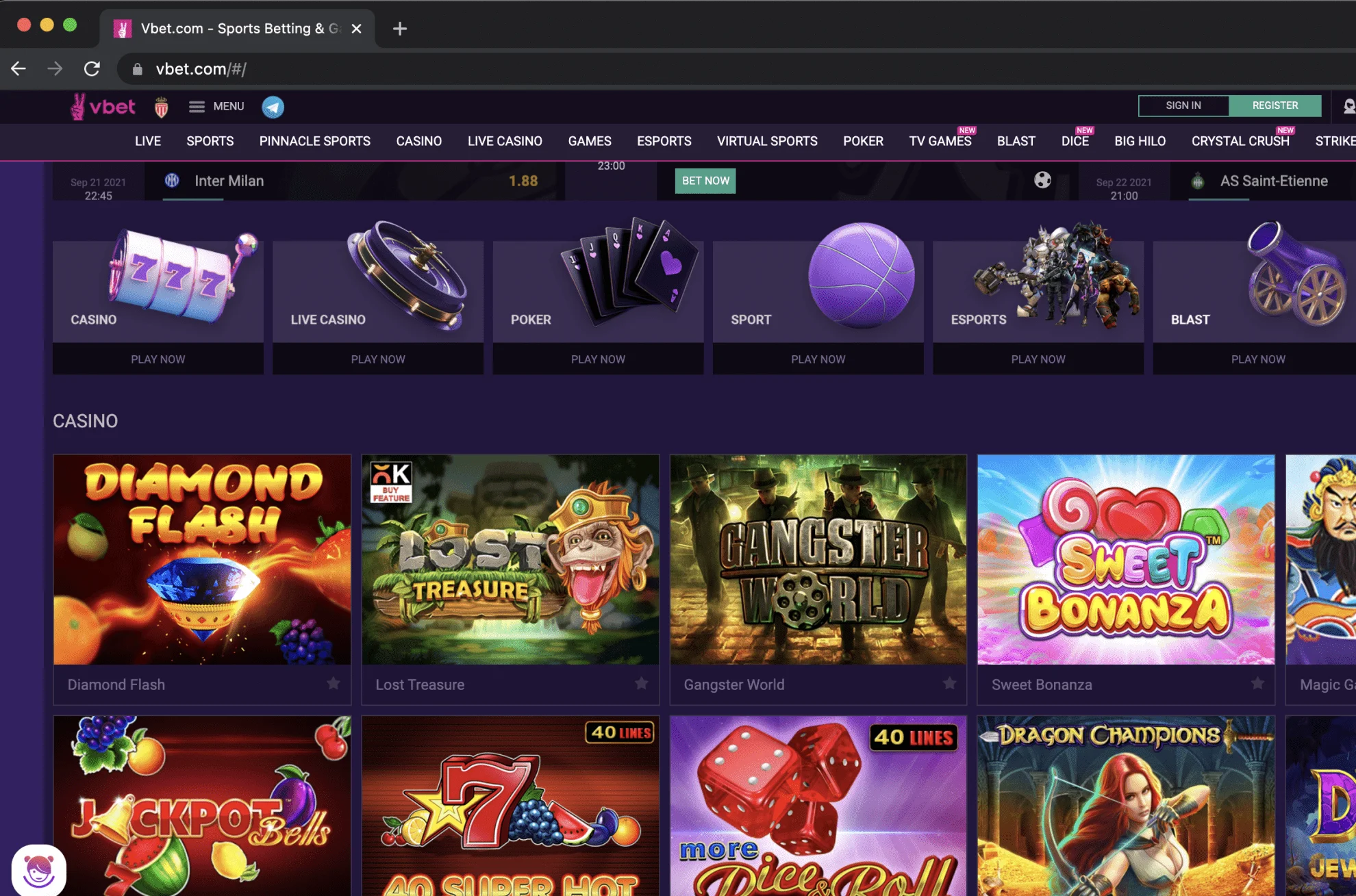This screenshot has height=896, width=1356.
Task: Click PLAY NOW under BLAST card
Action: point(1258,359)
